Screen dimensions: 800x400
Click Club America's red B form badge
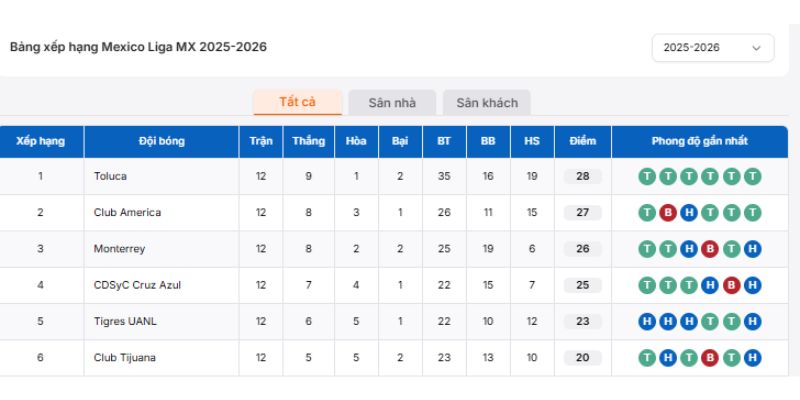pos(668,213)
